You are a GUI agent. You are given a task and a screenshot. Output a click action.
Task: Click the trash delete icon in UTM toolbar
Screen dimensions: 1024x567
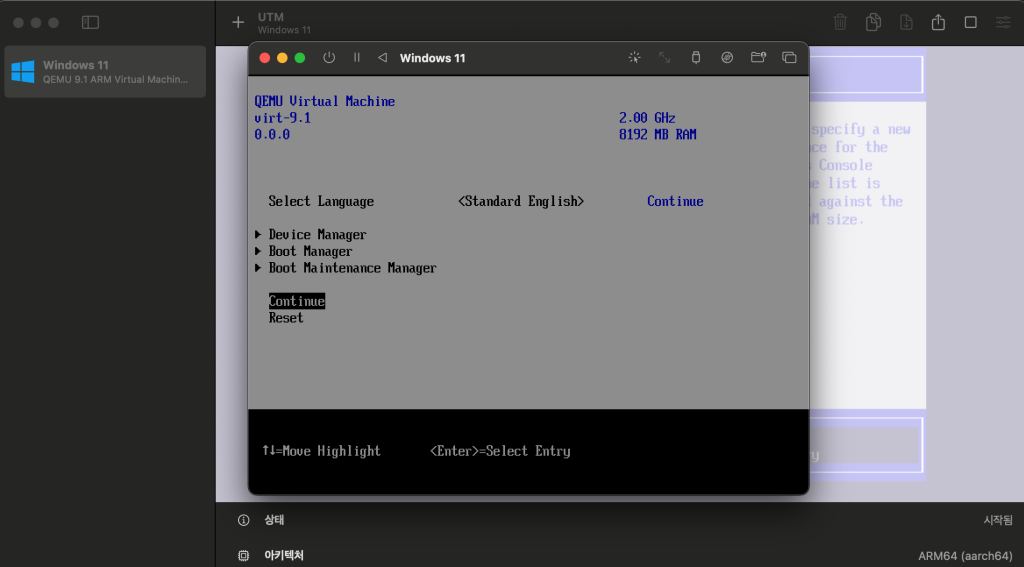click(x=840, y=22)
